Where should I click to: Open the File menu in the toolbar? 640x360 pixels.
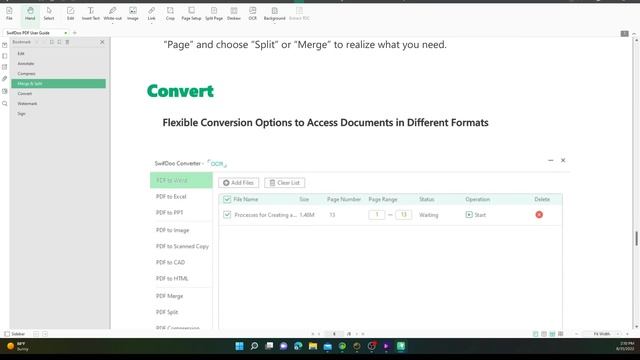click(x=9, y=13)
